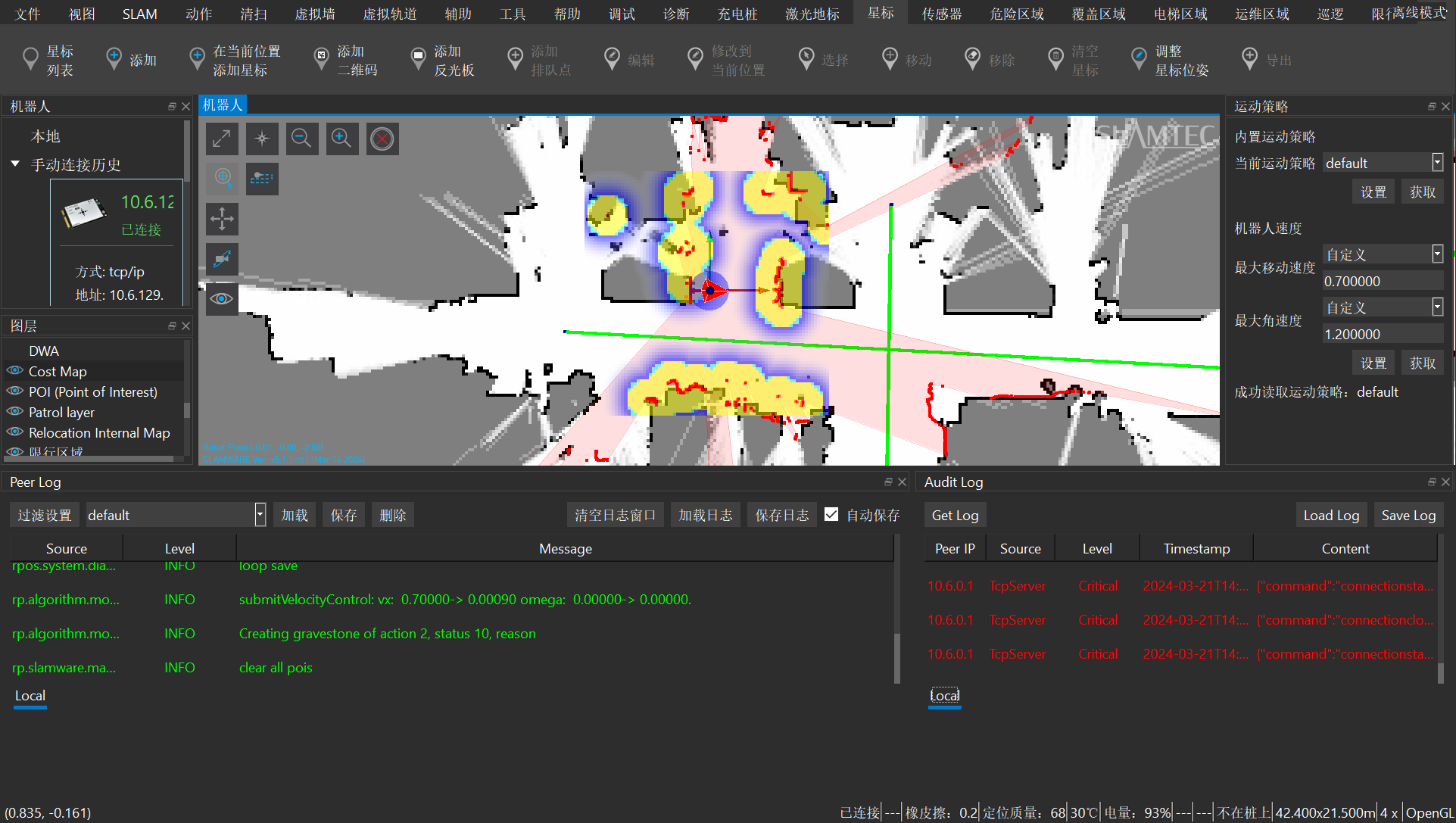1456x823 pixels.
Task: Zoom in on the map with the magnifier icon
Action: tap(342, 139)
